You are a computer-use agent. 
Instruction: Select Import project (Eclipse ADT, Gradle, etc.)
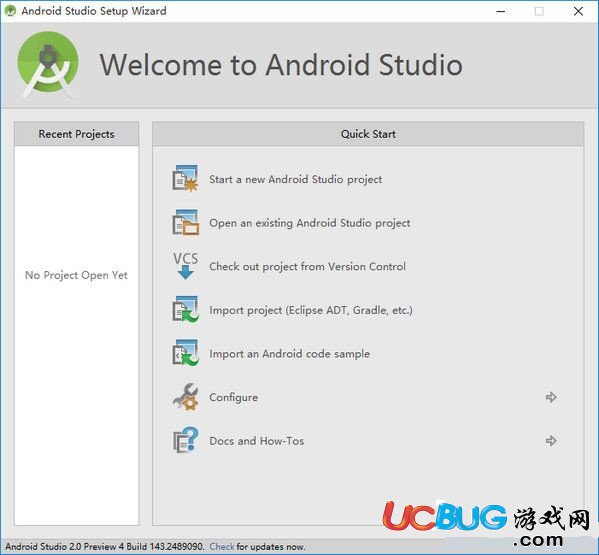(311, 310)
